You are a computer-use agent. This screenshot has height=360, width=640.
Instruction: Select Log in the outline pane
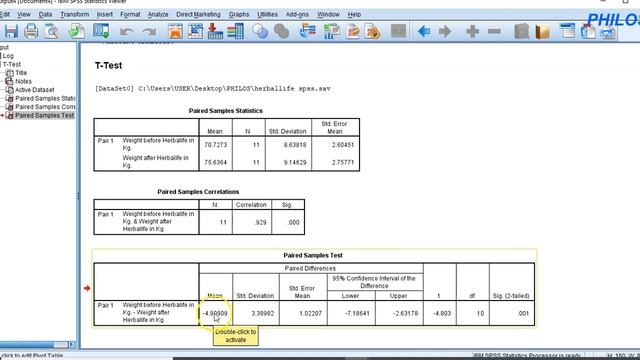coord(8,56)
